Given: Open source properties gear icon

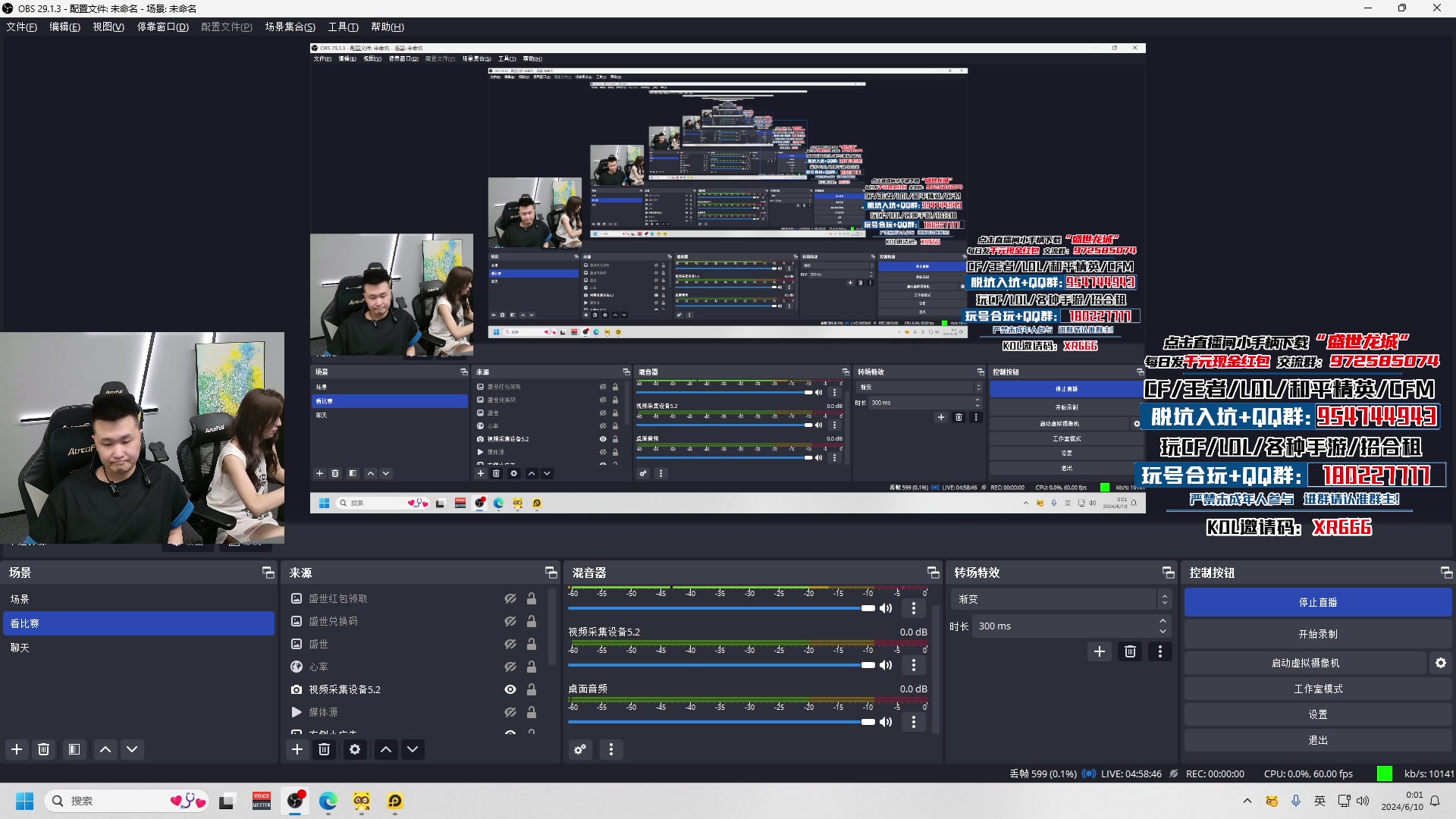Looking at the screenshot, I should (354, 749).
